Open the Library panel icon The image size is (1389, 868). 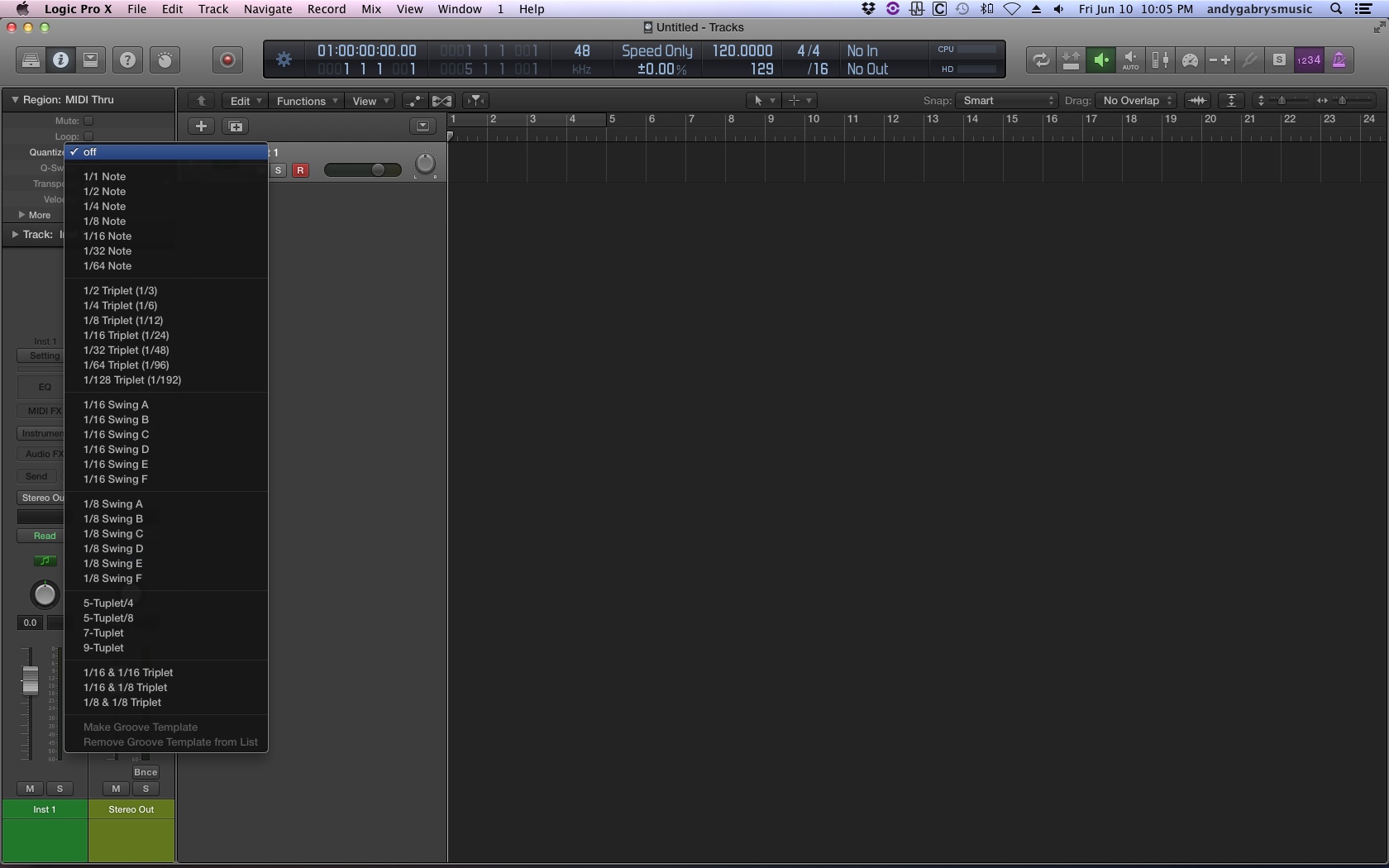pos(31,60)
